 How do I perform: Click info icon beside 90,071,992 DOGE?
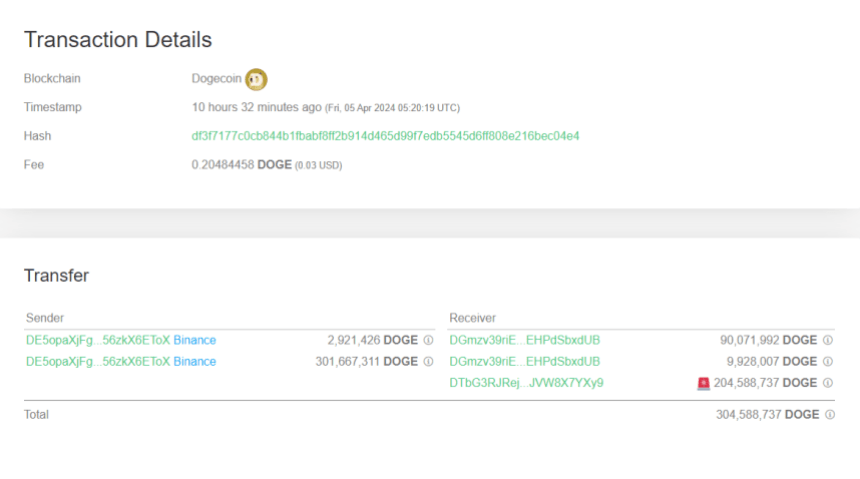pos(827,340)
